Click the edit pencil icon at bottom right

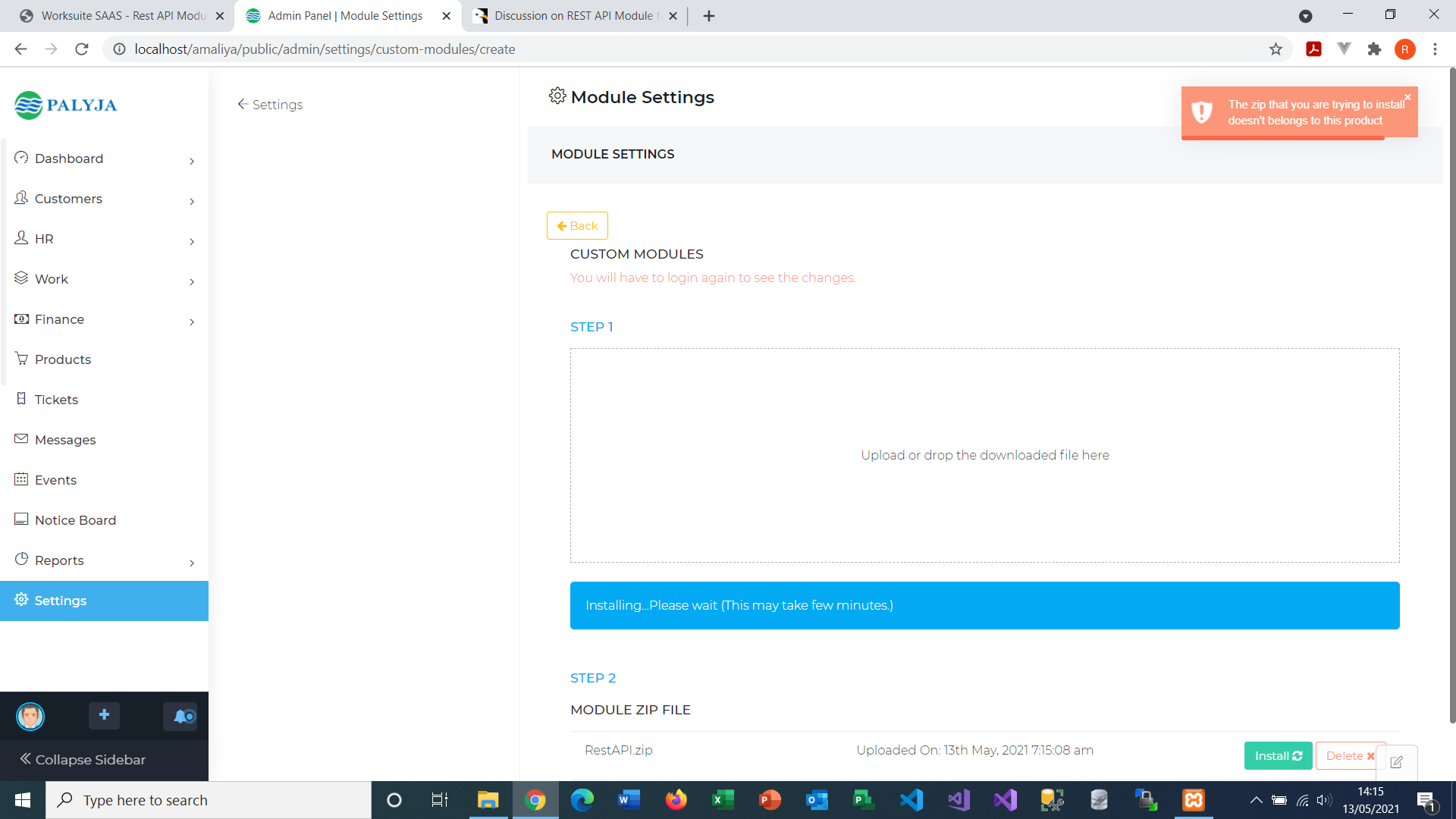point(1396,761)
